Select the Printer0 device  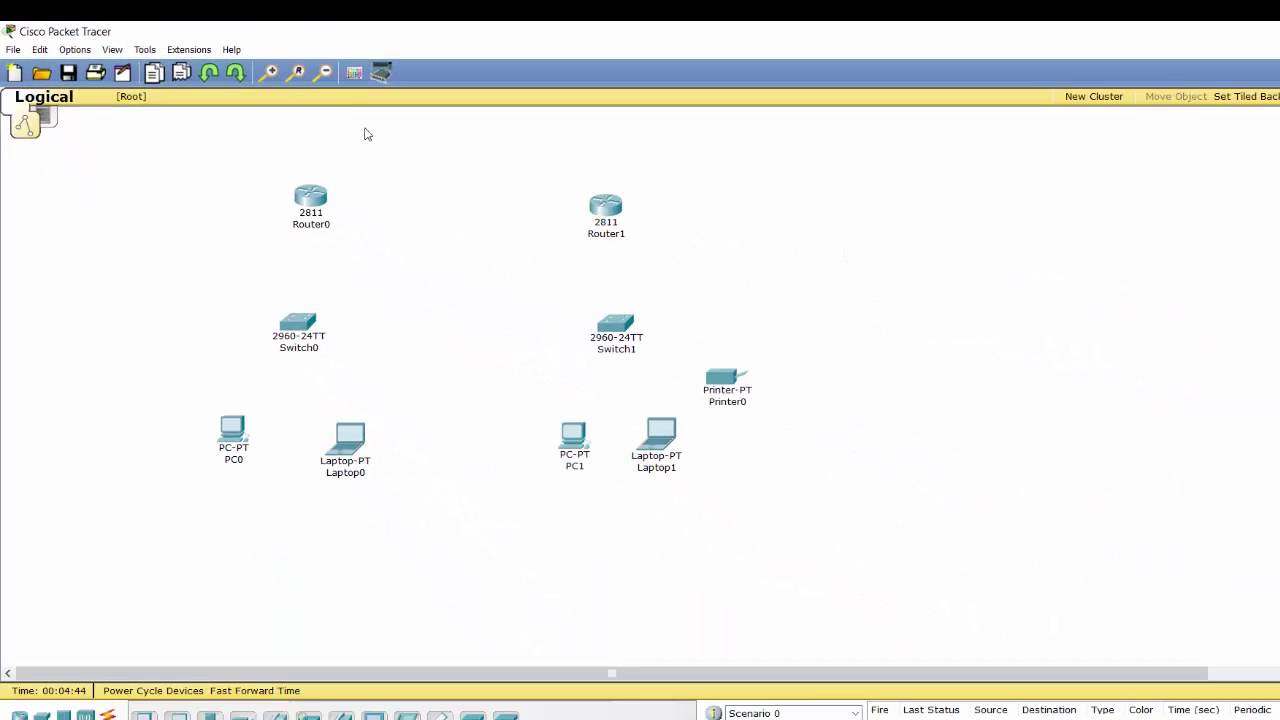[x=726, y=376]
